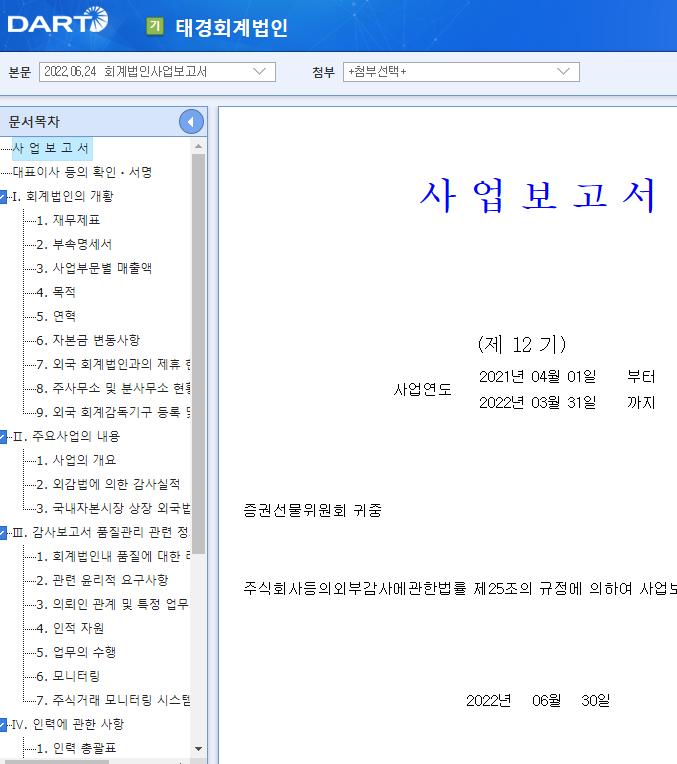
Task: Click the 사 업 보 고 서 document heading
Action: coord(537,195)
